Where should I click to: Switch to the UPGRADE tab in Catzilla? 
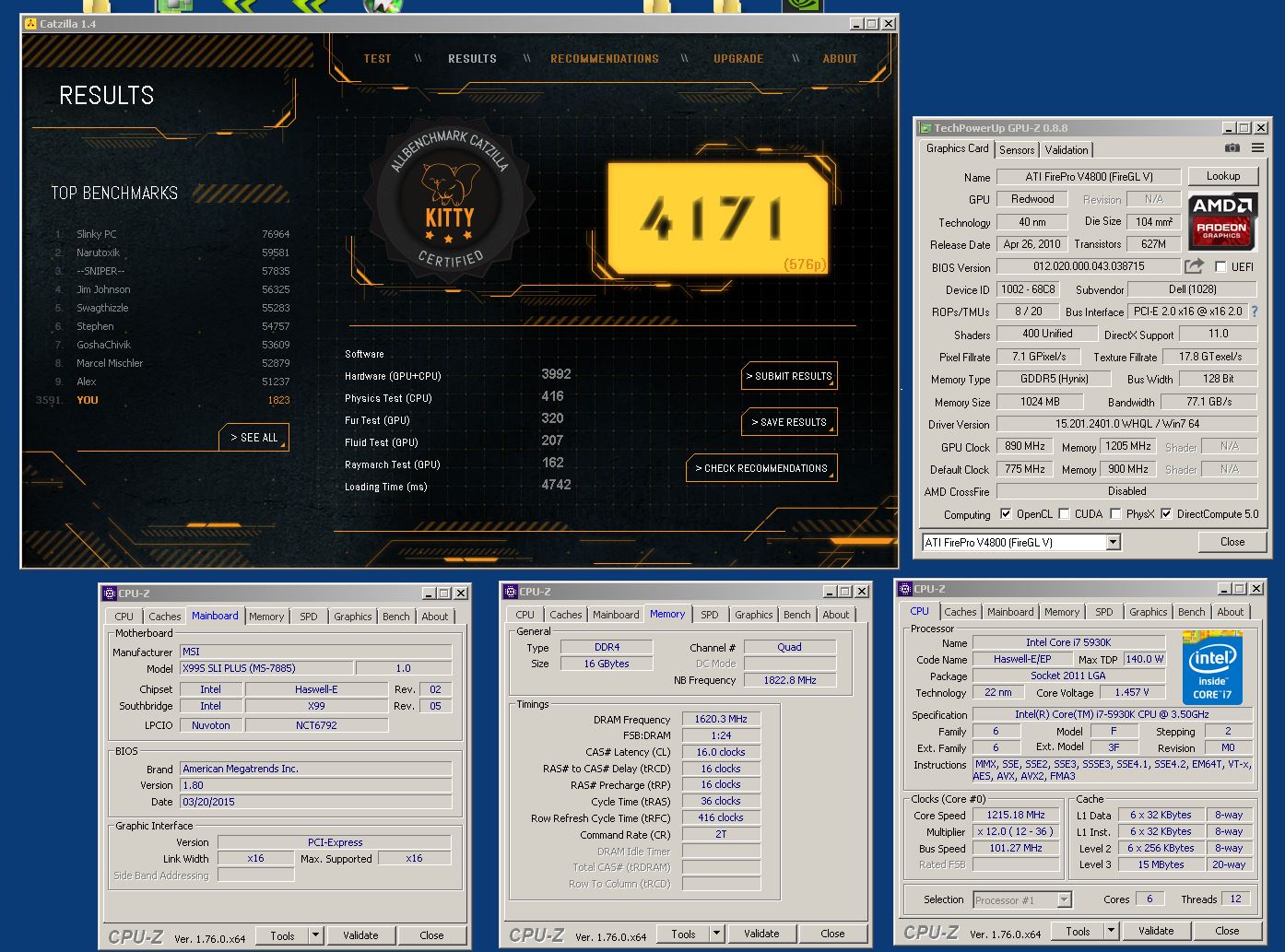click(x=738, y=59)
